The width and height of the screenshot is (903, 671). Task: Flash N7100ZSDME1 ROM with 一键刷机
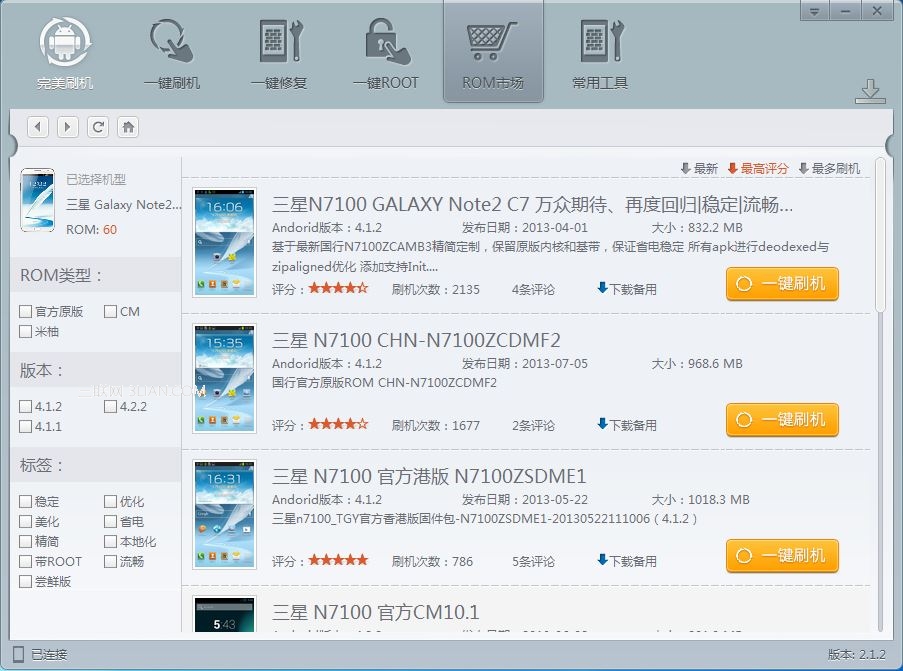tap(782, 556)
